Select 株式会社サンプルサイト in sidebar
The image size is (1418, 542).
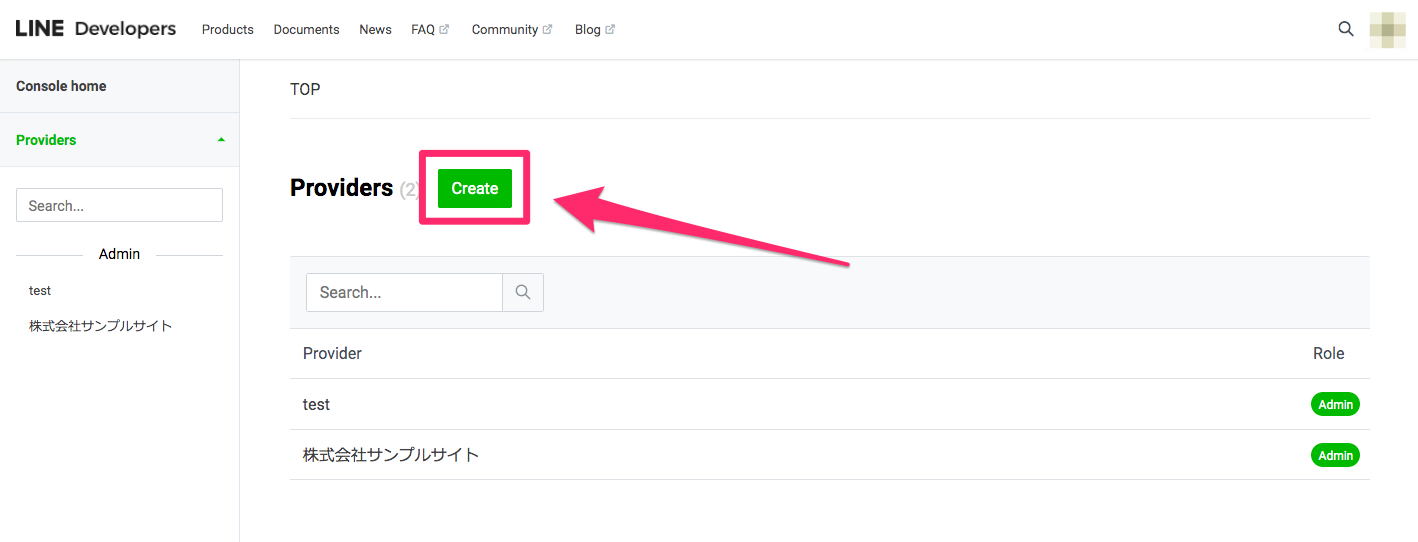100,326
